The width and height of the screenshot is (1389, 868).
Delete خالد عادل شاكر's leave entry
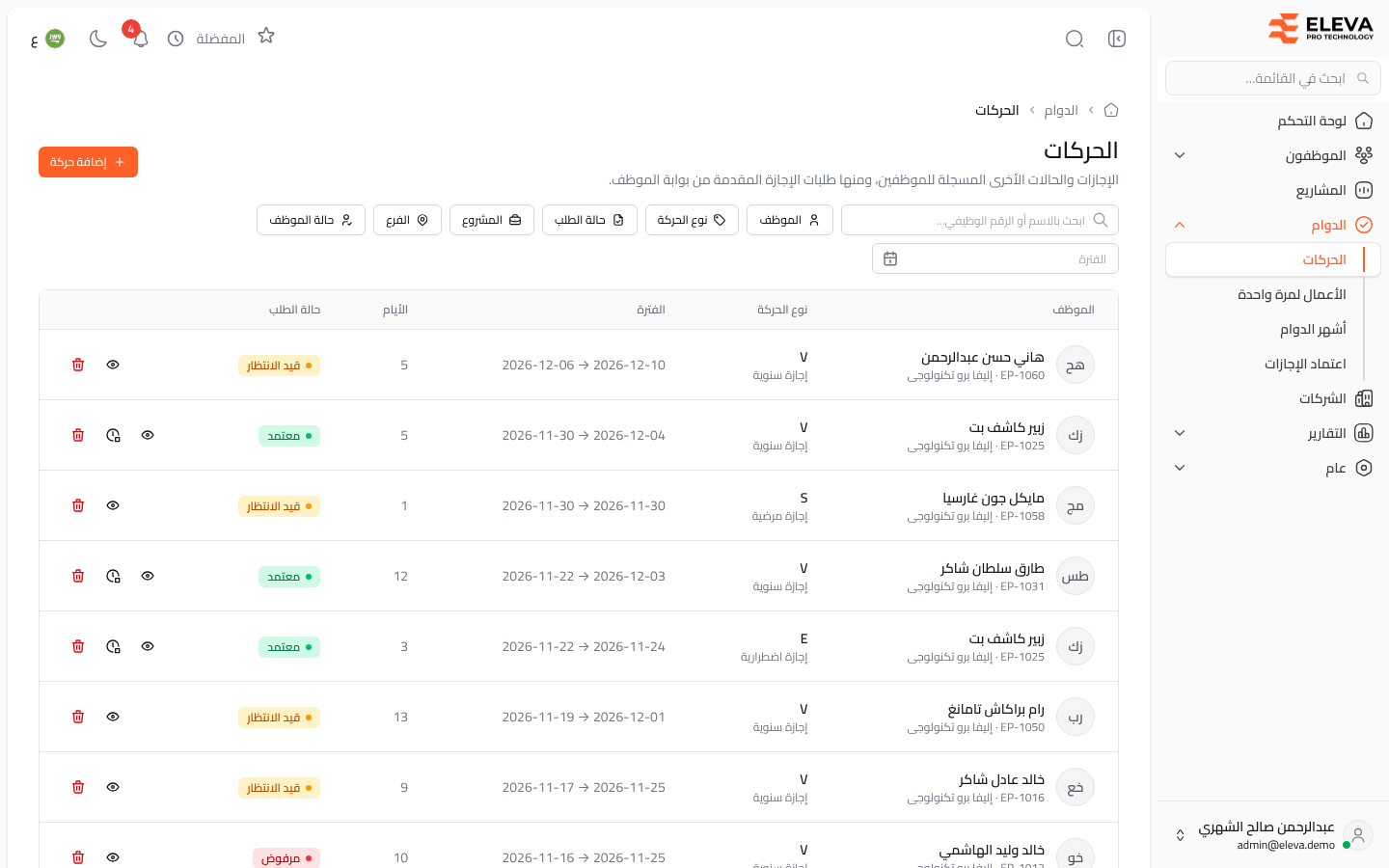[x=78, y=787]
